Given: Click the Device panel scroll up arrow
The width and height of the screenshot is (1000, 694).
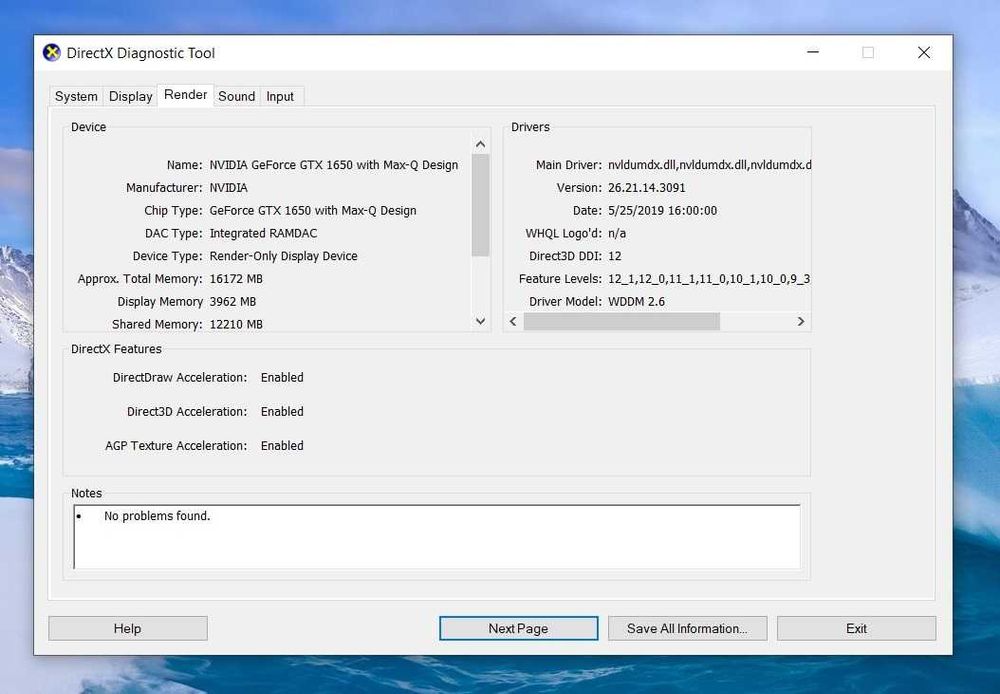Looking at the screenshot, I should (x=481, y=145).
